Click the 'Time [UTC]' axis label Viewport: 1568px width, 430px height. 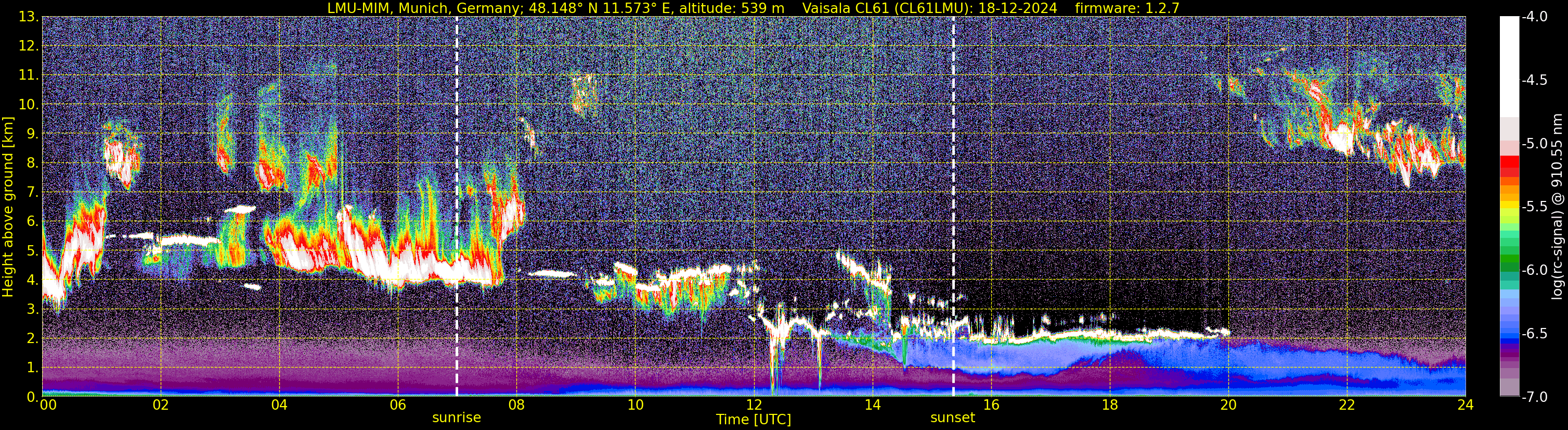[x=754, y=420]
